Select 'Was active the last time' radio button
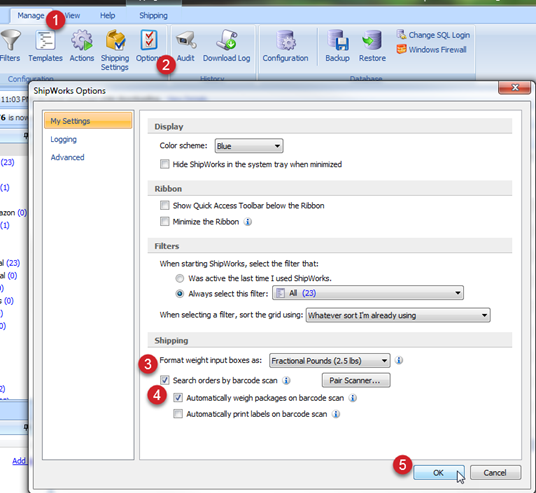The image size is (536, 493). (x=179, y=278)
